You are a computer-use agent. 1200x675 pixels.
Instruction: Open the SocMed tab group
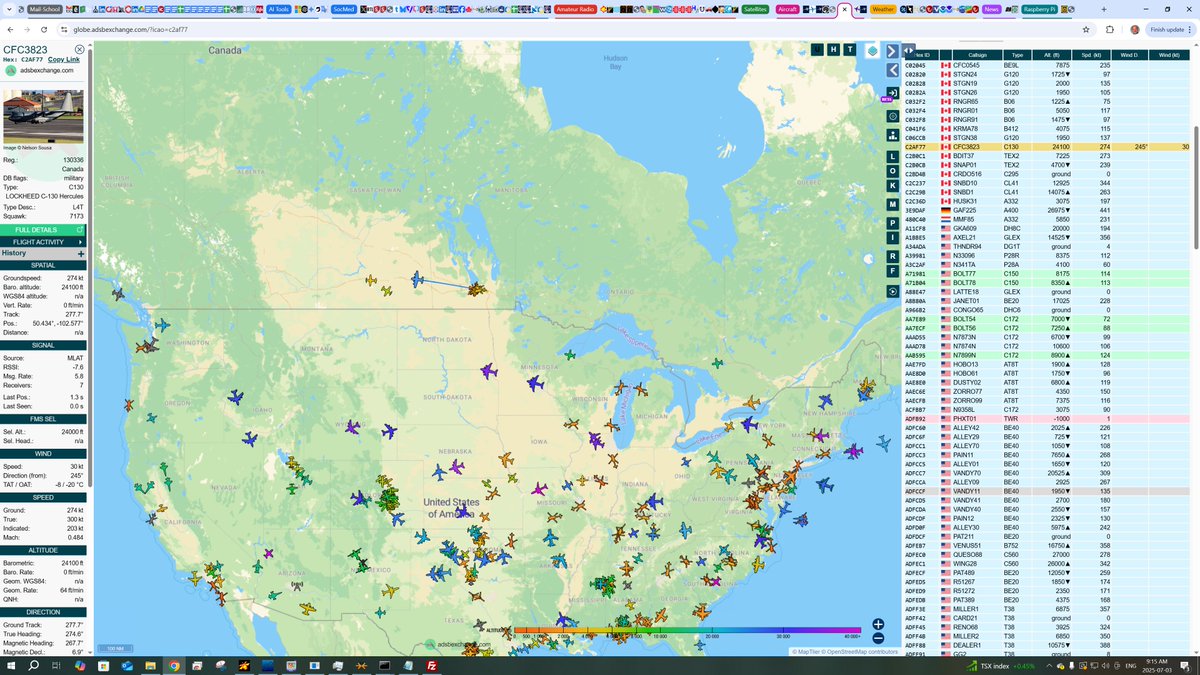[343, 9]
